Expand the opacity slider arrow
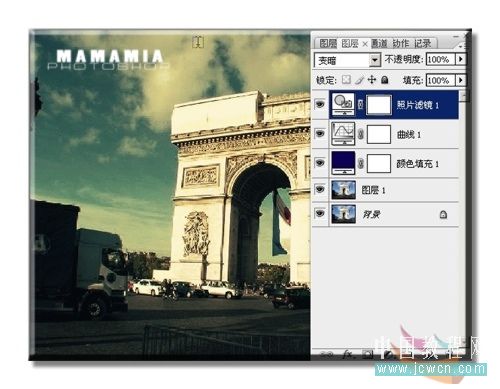Image resolution: width=500 pixels, height=389 pixels. pos(461,59)
